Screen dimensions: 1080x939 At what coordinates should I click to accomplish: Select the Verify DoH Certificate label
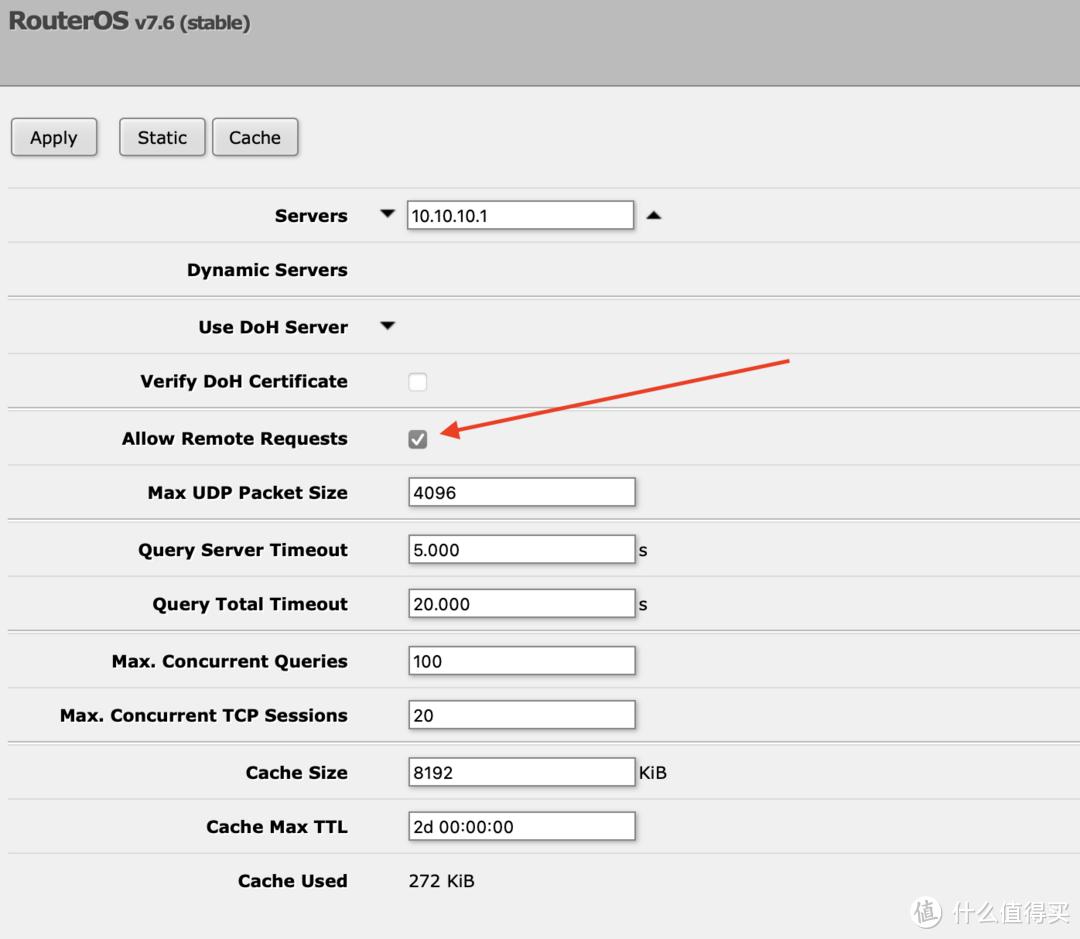[245, 382]
